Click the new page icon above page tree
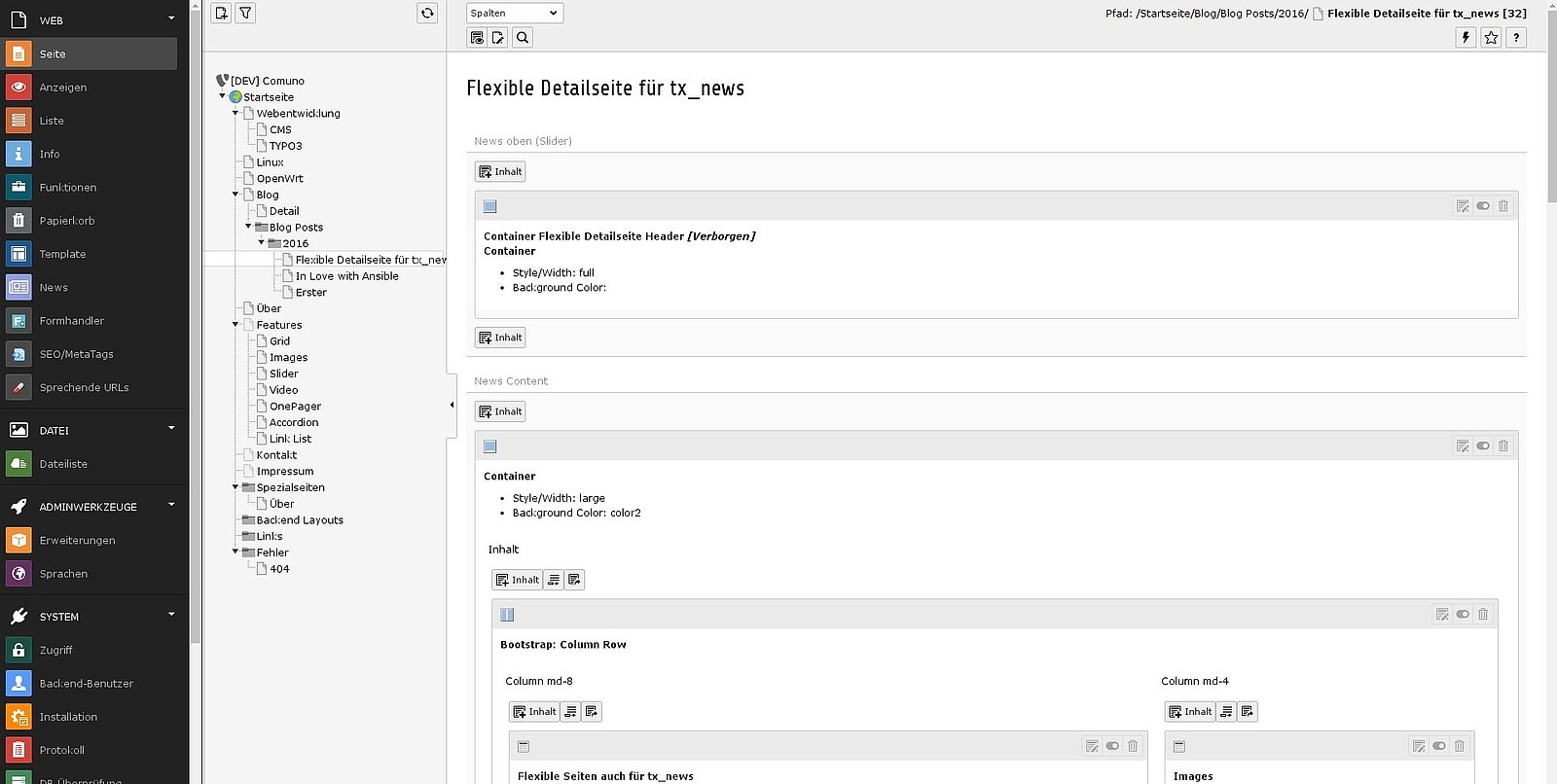Viewport: 1557px width, 784px height. (x=221, y=13)
